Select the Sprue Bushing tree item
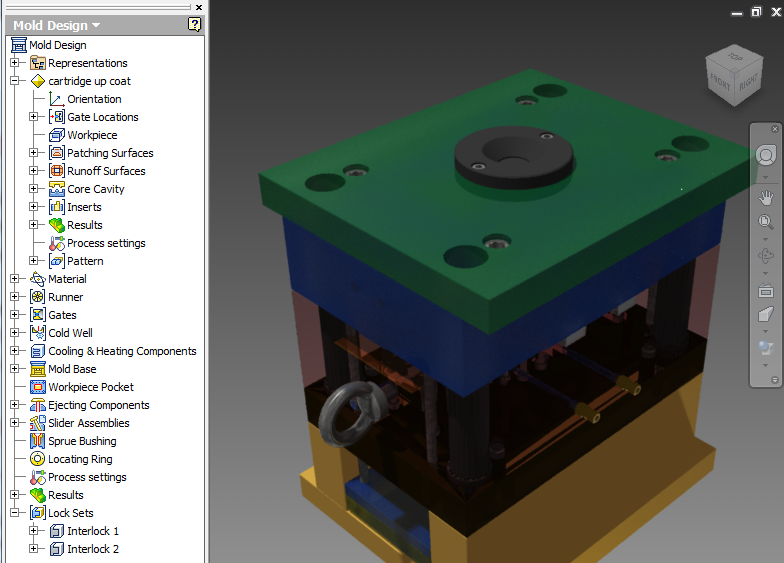Viewport: 784px width, 563px height. click(82, 441)
